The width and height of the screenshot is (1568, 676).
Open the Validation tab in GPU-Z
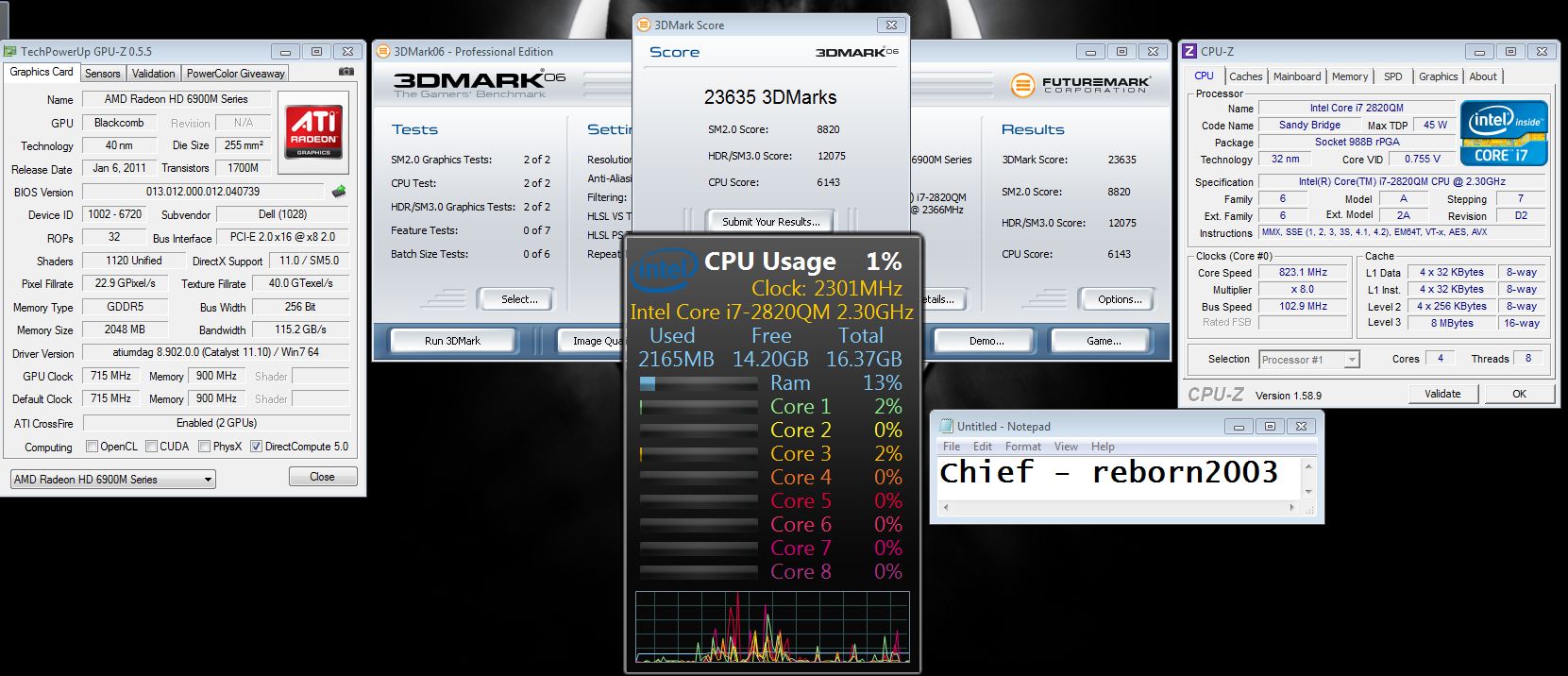[153, 74]
